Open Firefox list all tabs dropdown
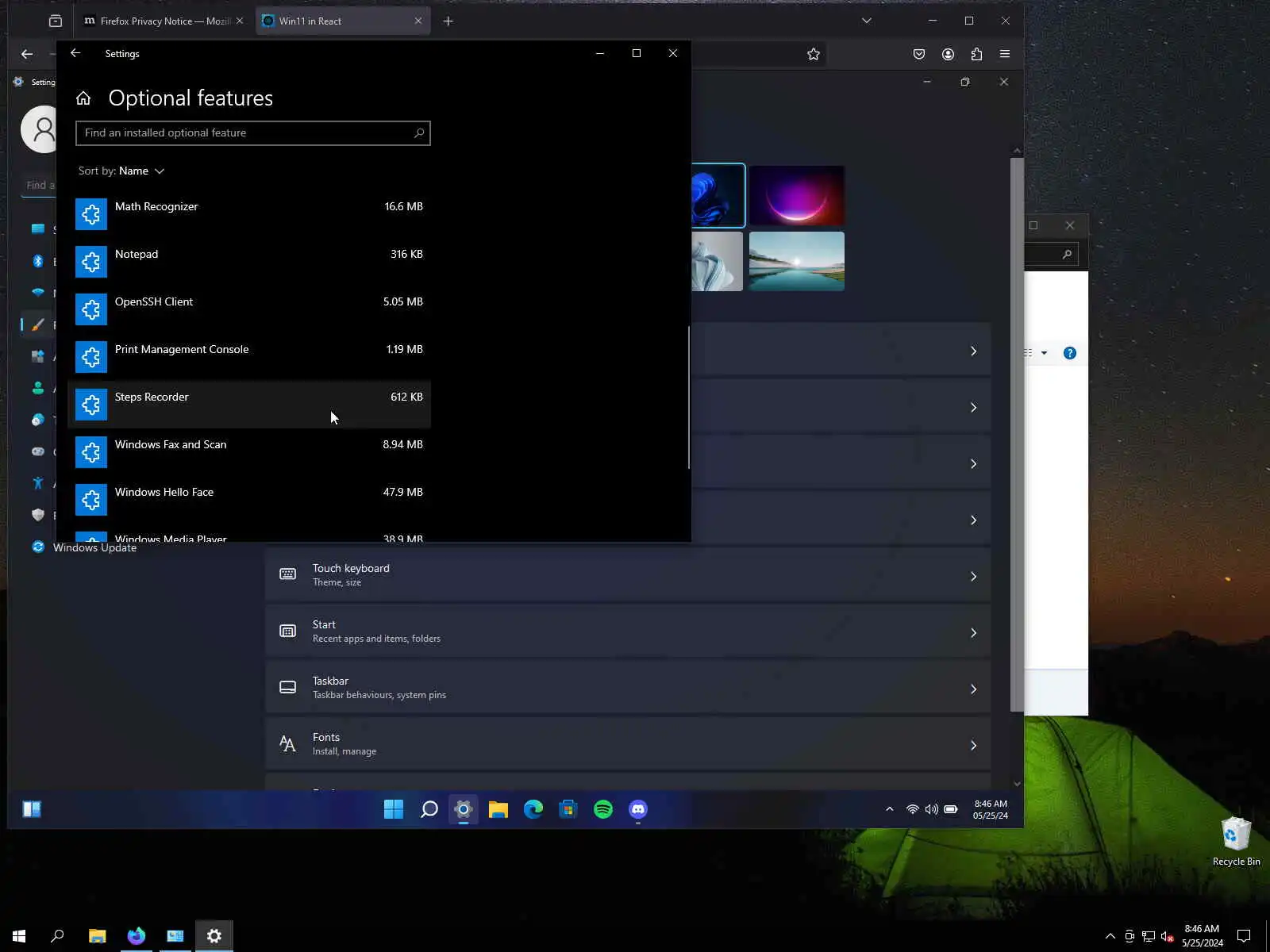 [867, 21]
